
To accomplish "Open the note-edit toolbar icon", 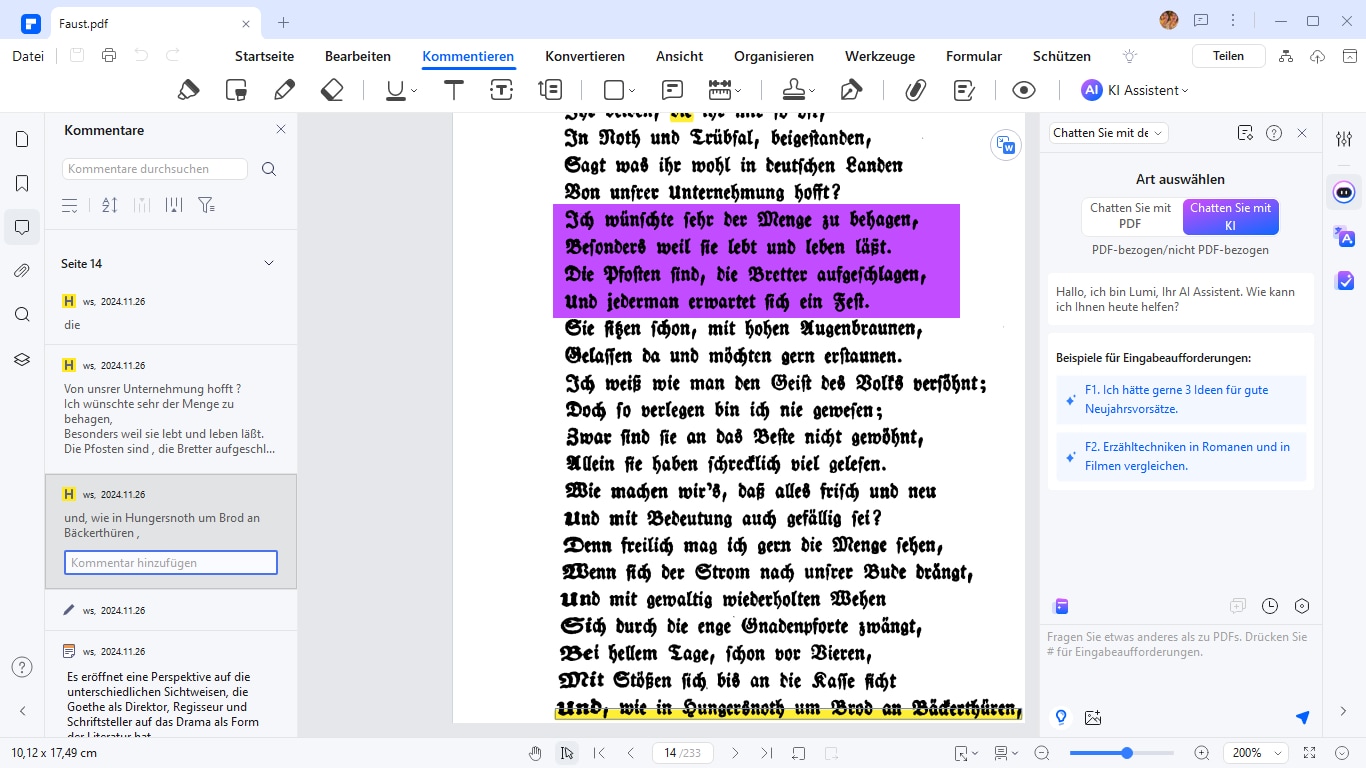I will (964, 90).
